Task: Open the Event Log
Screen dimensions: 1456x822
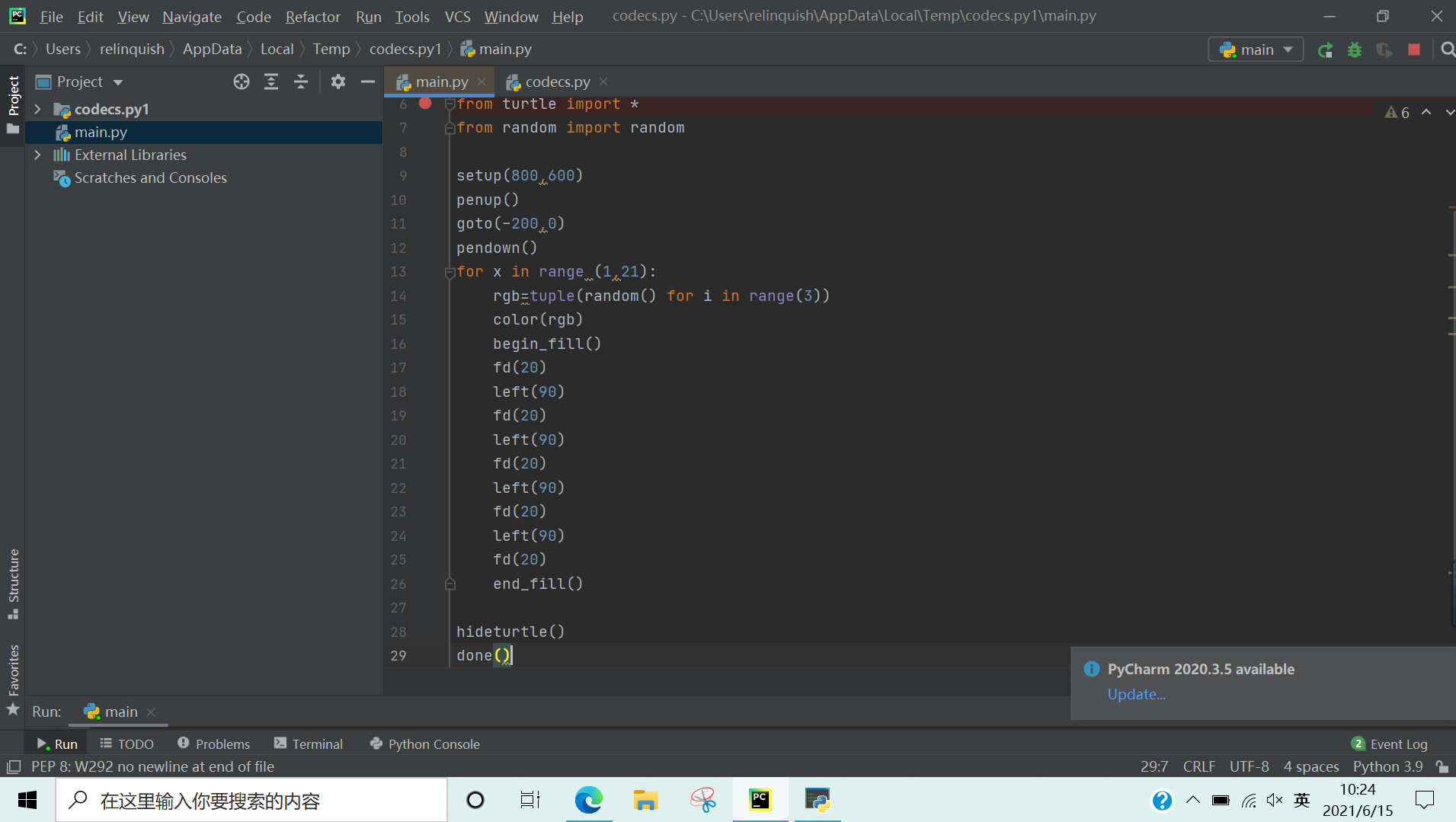Action: [x=1390, y=744]
